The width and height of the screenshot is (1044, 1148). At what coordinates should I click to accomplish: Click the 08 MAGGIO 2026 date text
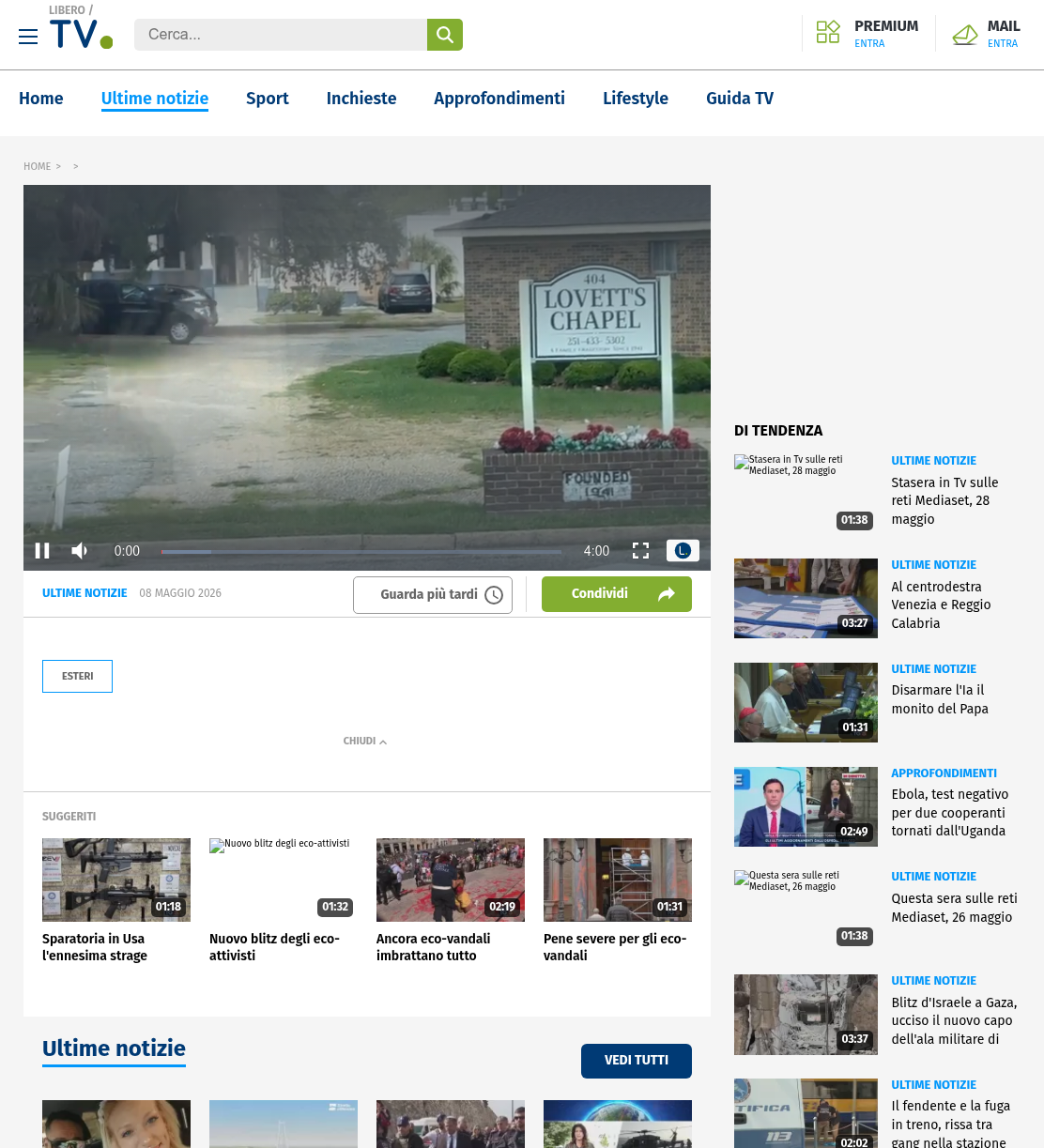click(180, 593)
